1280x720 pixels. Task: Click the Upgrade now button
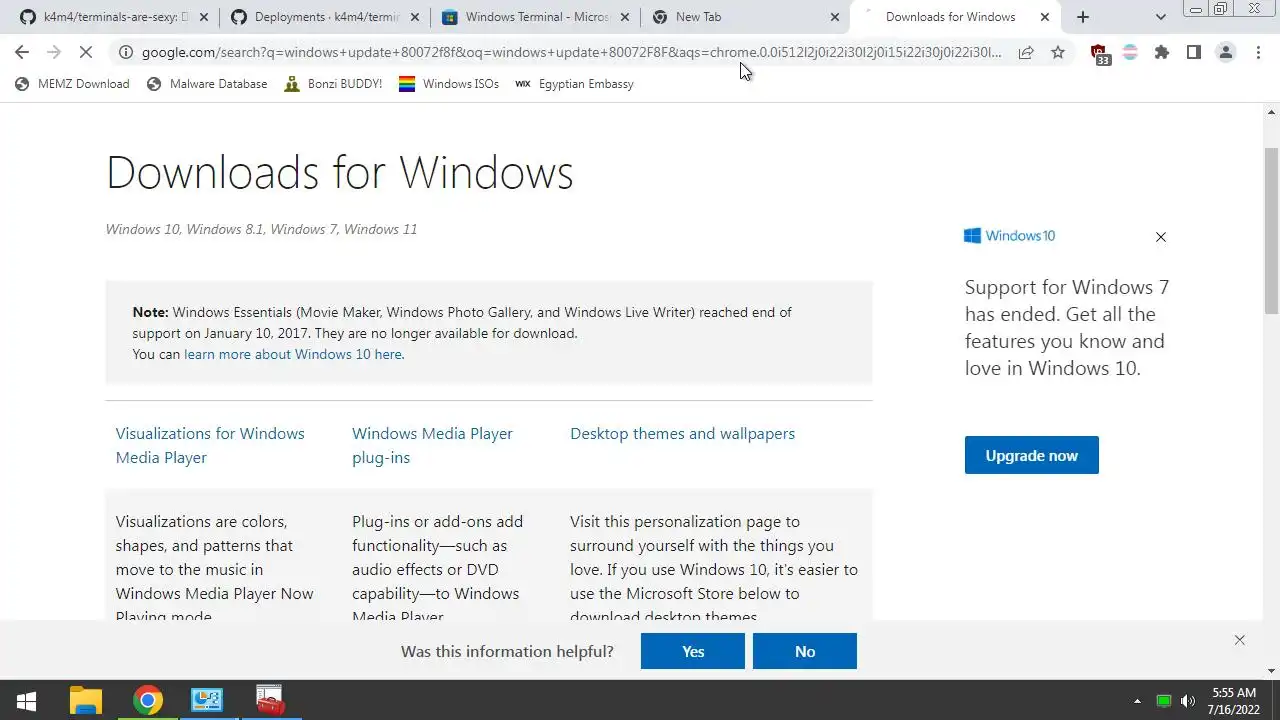click(1031, 455)
